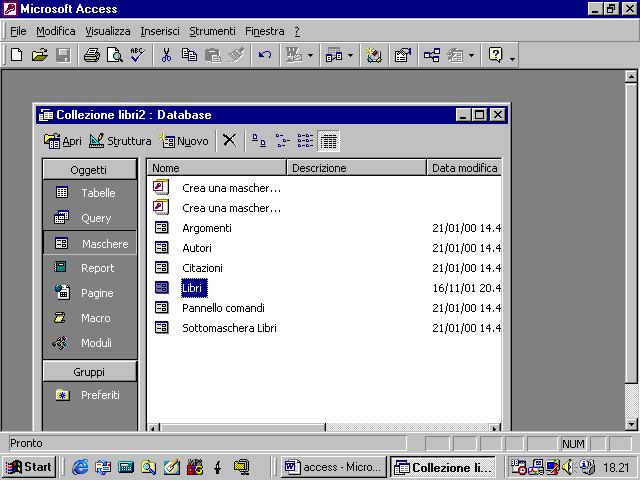Click the New database toolbar icon
Image resolution: width=640 pixels, height=480 pixels.
[16, 55]
